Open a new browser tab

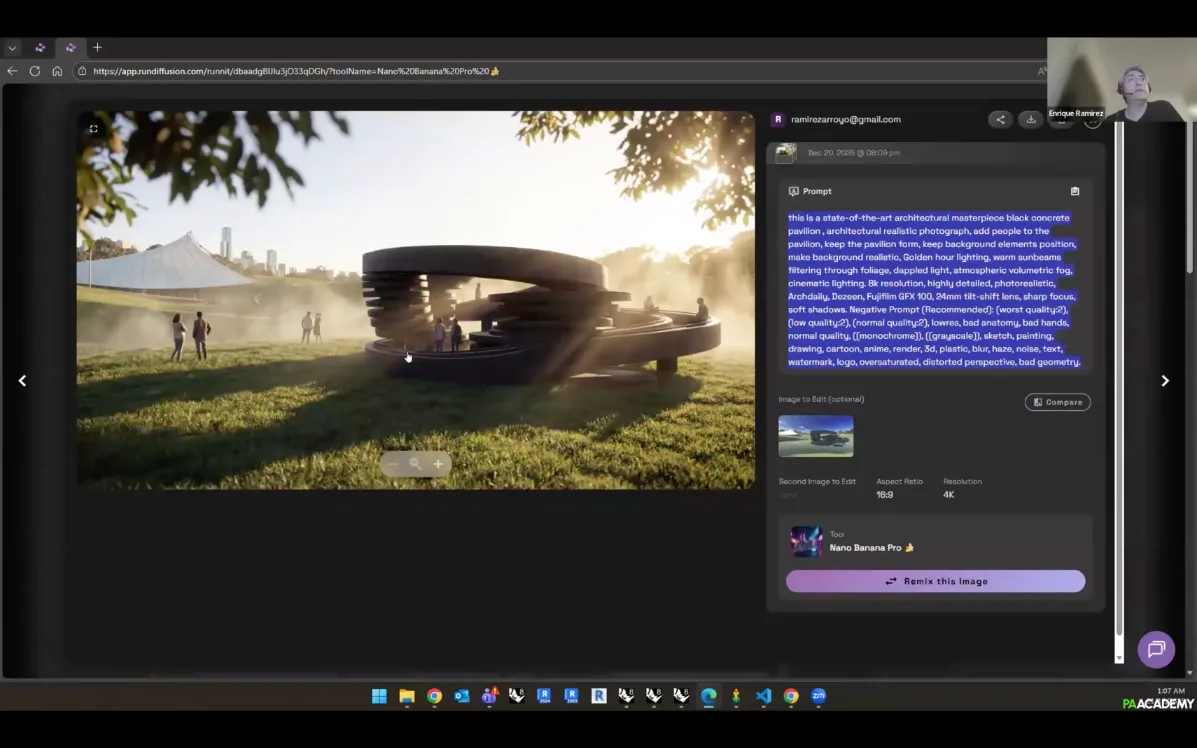pos(97,48)
